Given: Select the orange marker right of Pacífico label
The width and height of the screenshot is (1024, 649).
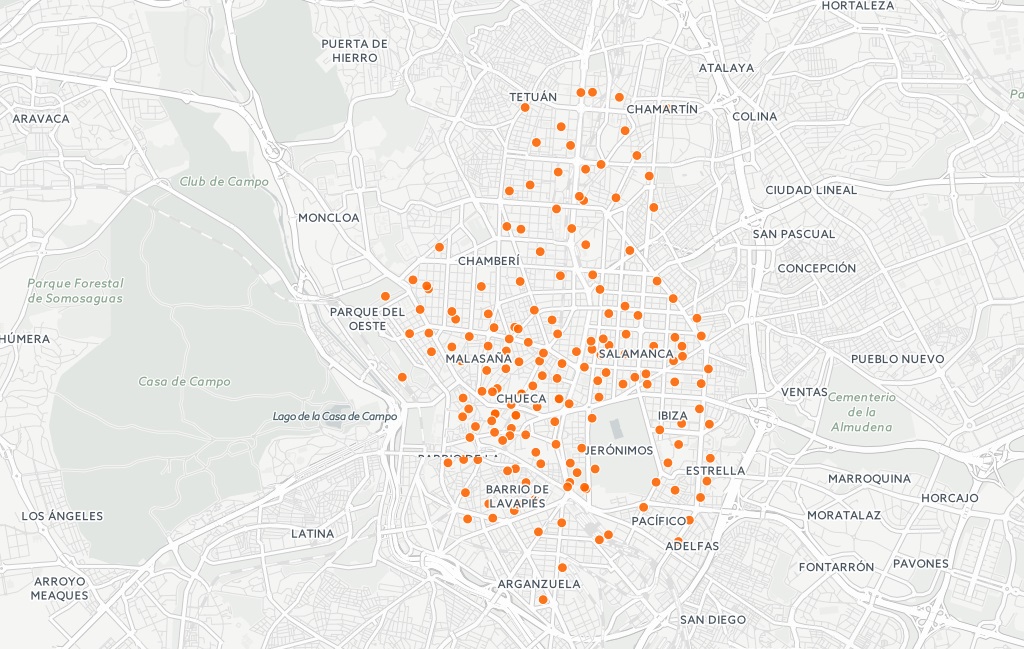Looking at the screenshot, I should pyautogui.click(x=689, y=520).
